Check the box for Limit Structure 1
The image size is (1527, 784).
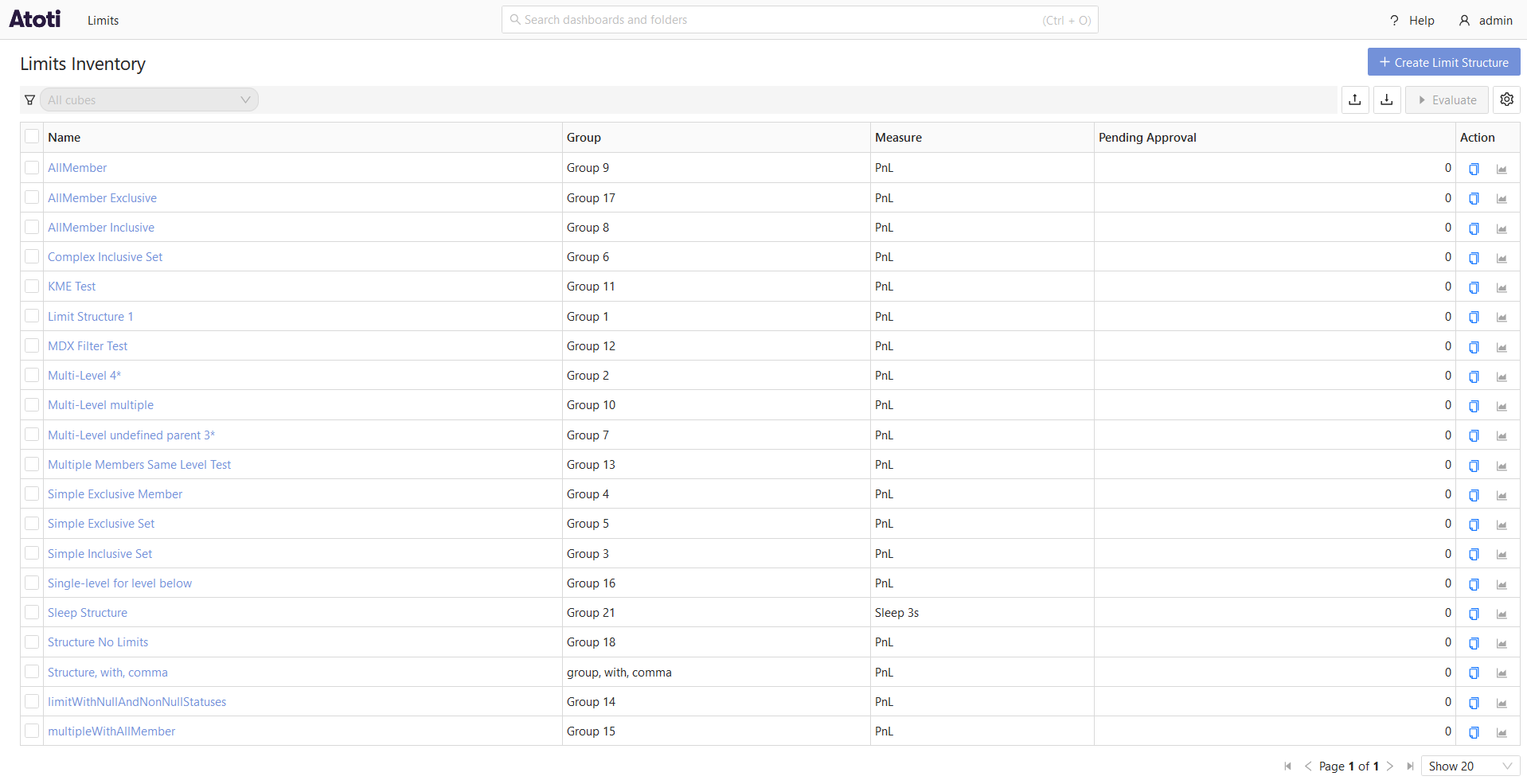pos(32,316)
